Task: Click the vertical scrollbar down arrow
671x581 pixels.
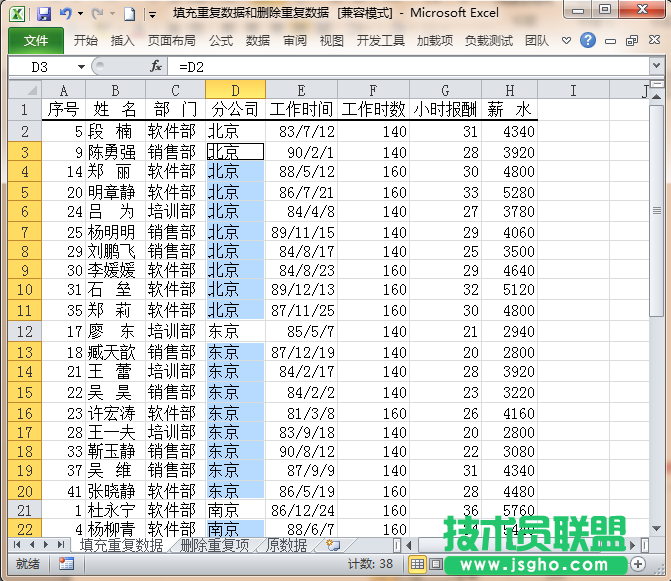Action: (657, 529)
